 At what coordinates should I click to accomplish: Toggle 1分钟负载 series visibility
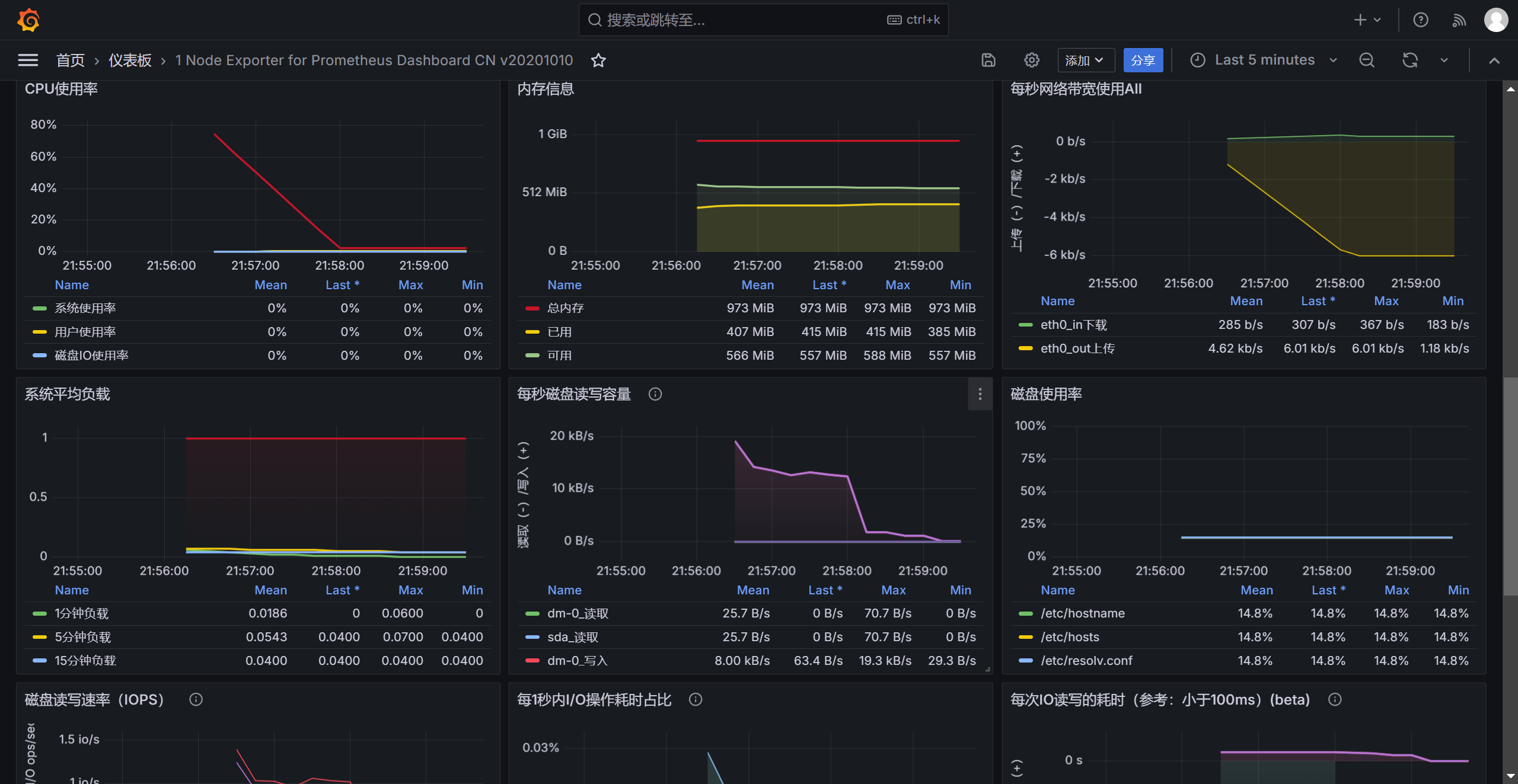click(x=81, y=613)
